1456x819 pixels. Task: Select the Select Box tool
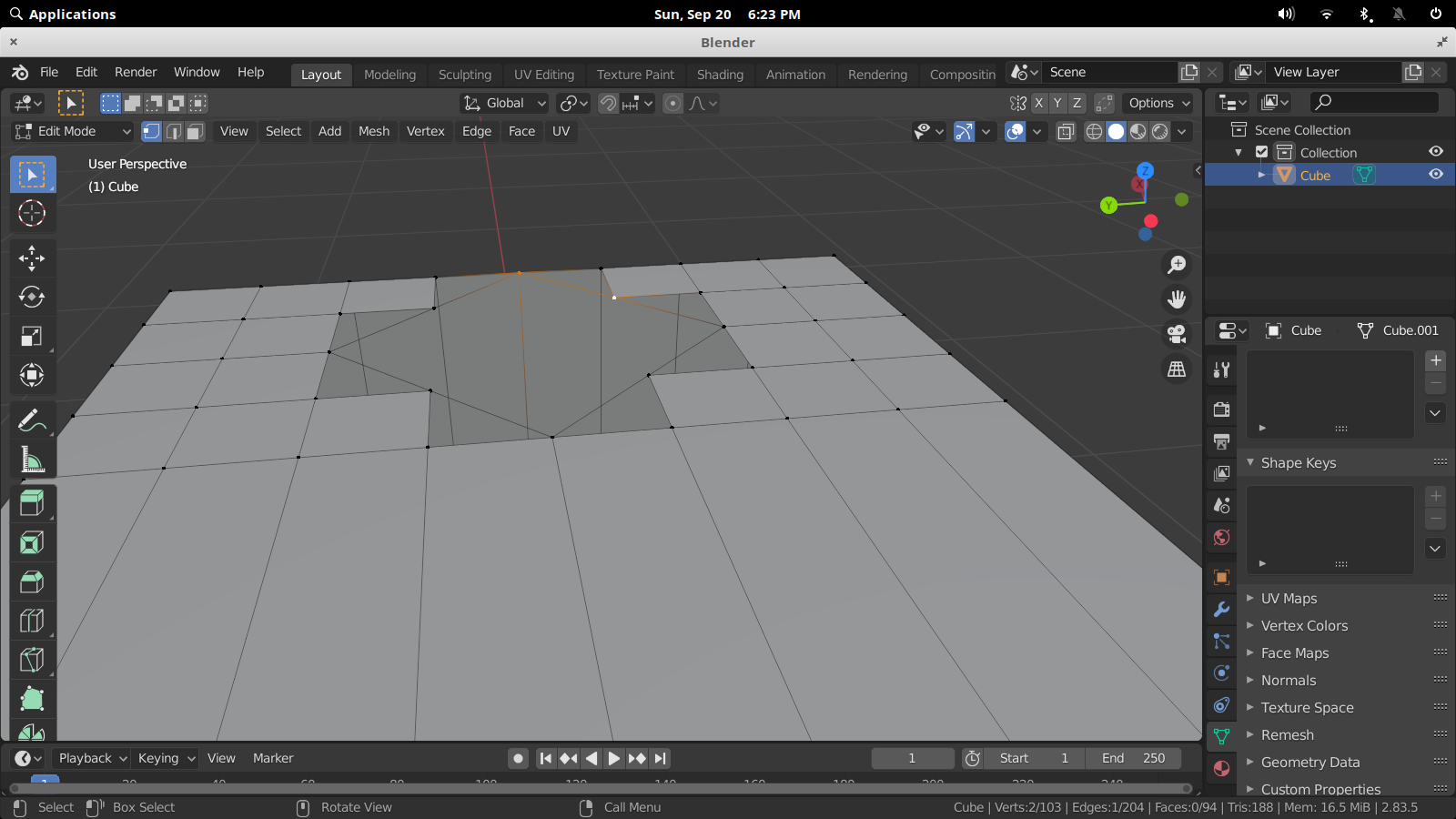point(32,175)
